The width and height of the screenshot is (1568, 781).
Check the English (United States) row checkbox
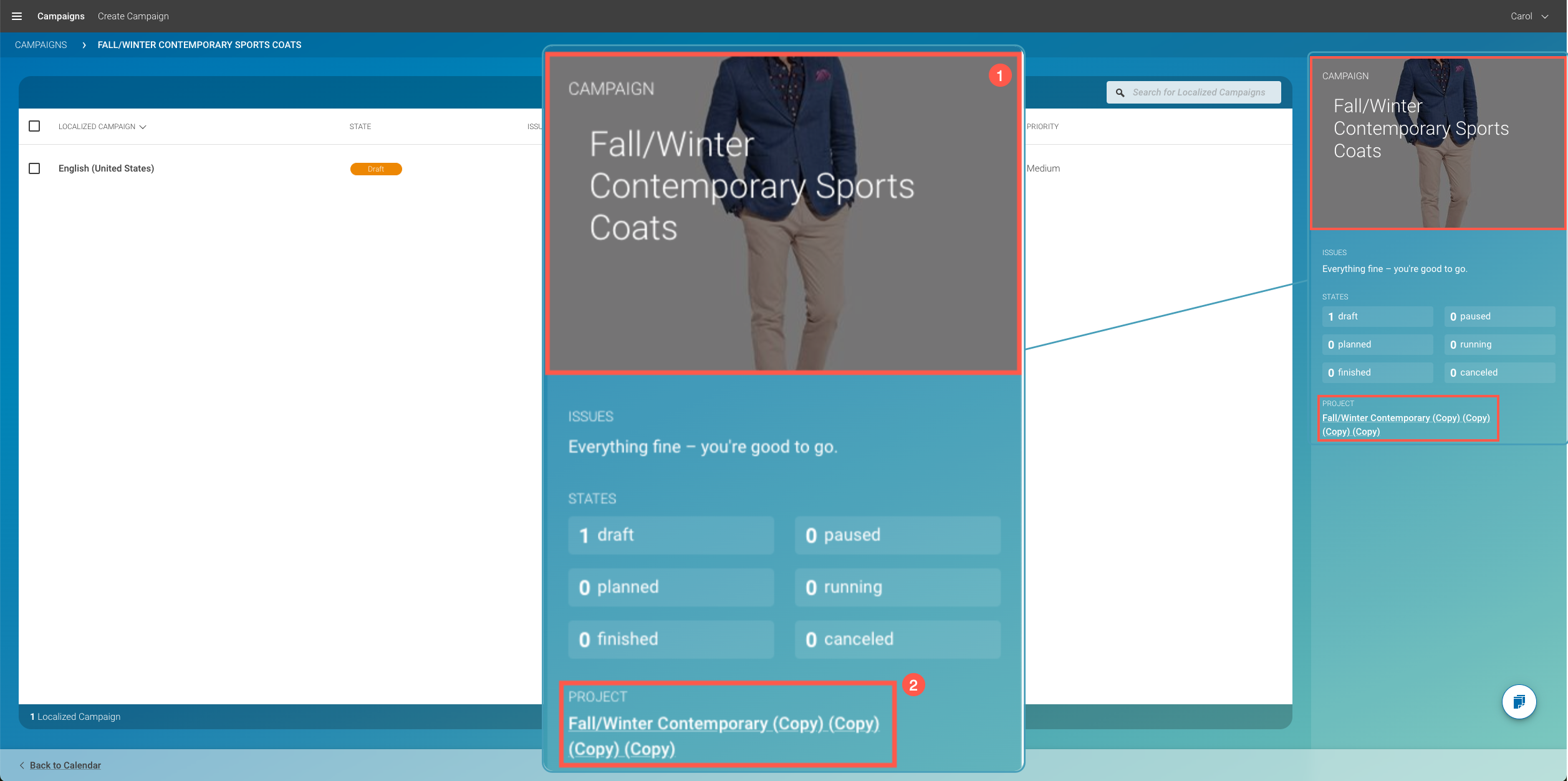[34, 168]
